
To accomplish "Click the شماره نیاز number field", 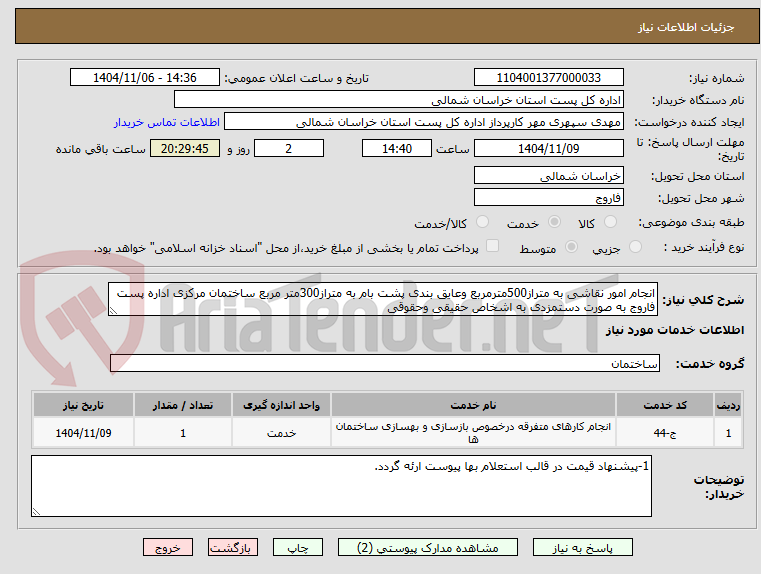I will pos(548,78).
